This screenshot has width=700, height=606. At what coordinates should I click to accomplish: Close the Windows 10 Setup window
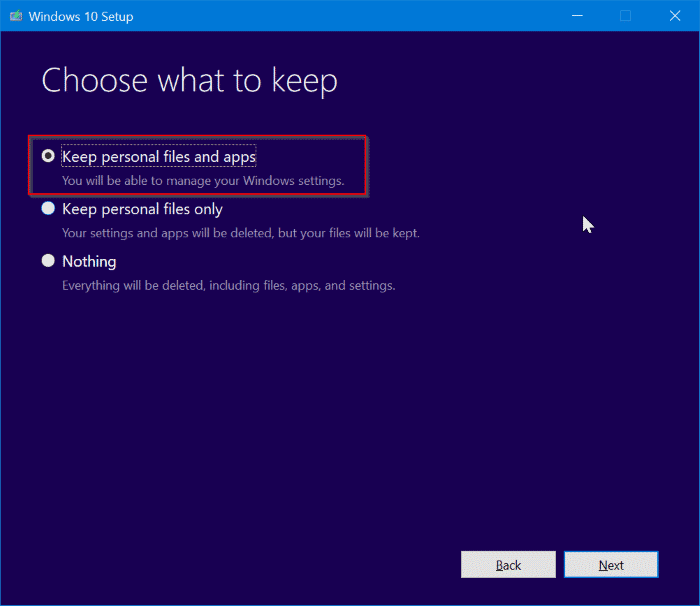[x=675, y=16]
